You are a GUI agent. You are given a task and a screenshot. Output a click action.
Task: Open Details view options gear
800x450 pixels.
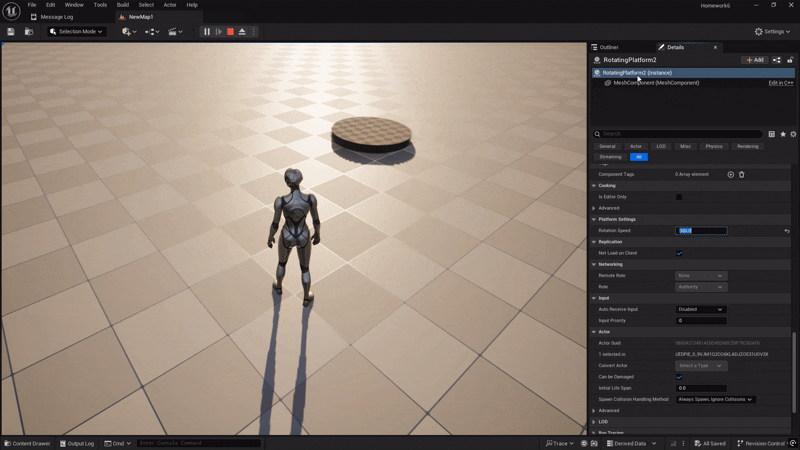click(x=793, y=134)
